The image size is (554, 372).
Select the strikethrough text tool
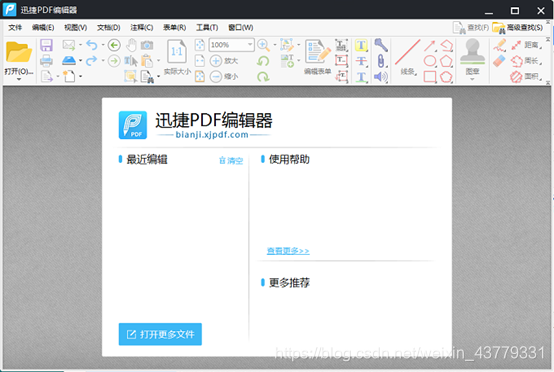pyautogui.click(x=361, y=61)
